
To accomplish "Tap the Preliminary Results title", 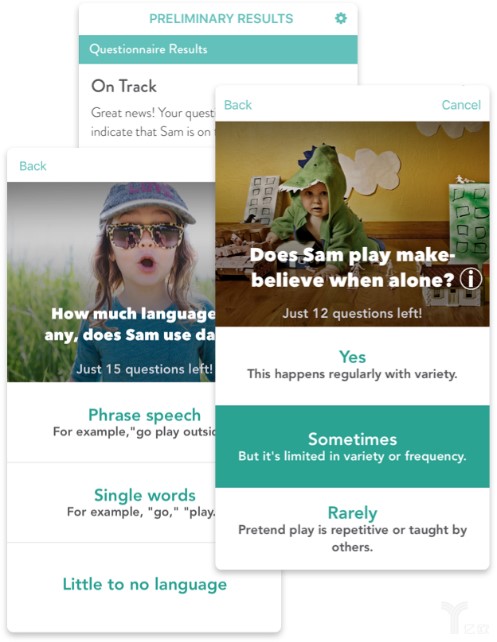I will (221, 18).
